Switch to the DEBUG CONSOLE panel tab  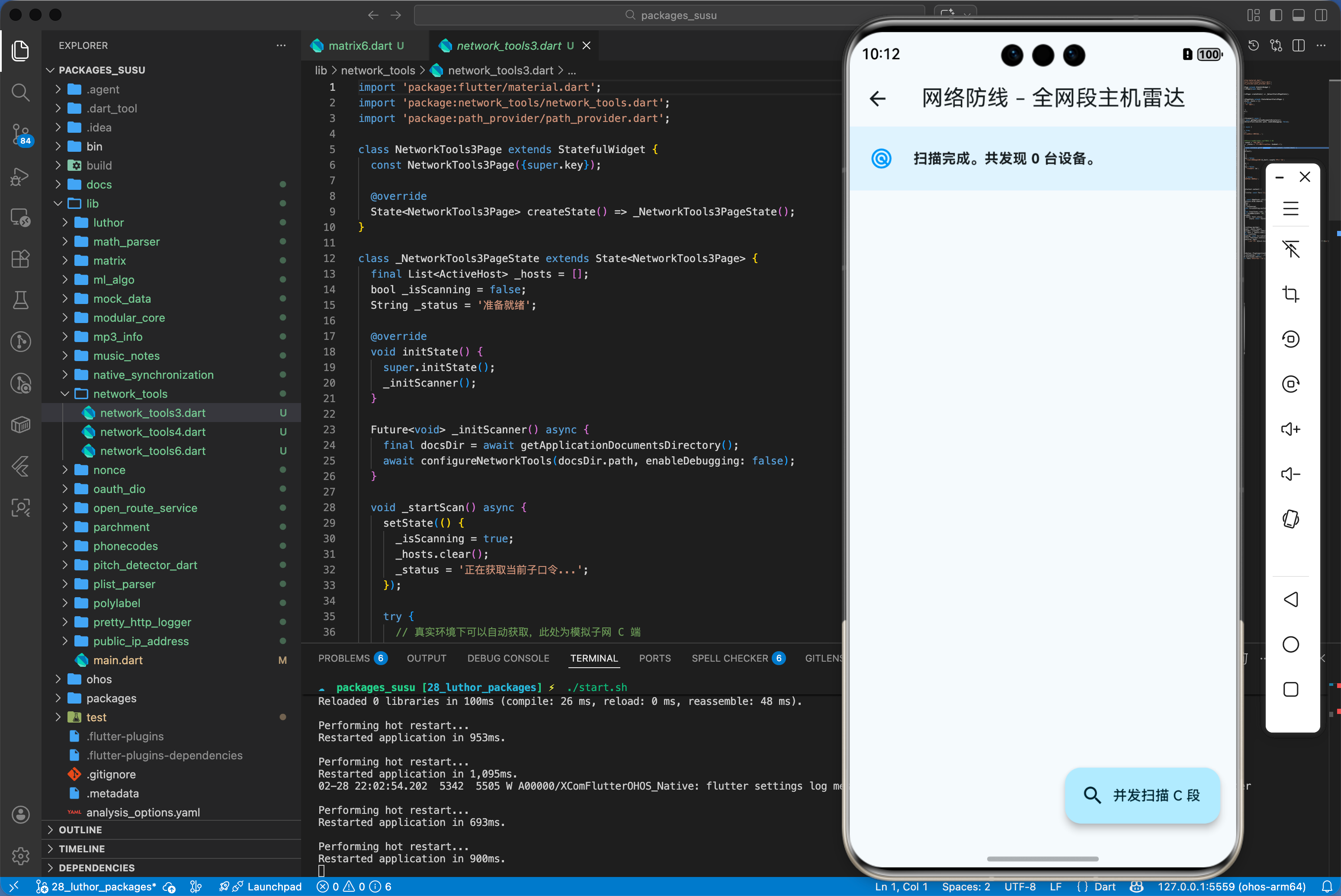point(507,658)
